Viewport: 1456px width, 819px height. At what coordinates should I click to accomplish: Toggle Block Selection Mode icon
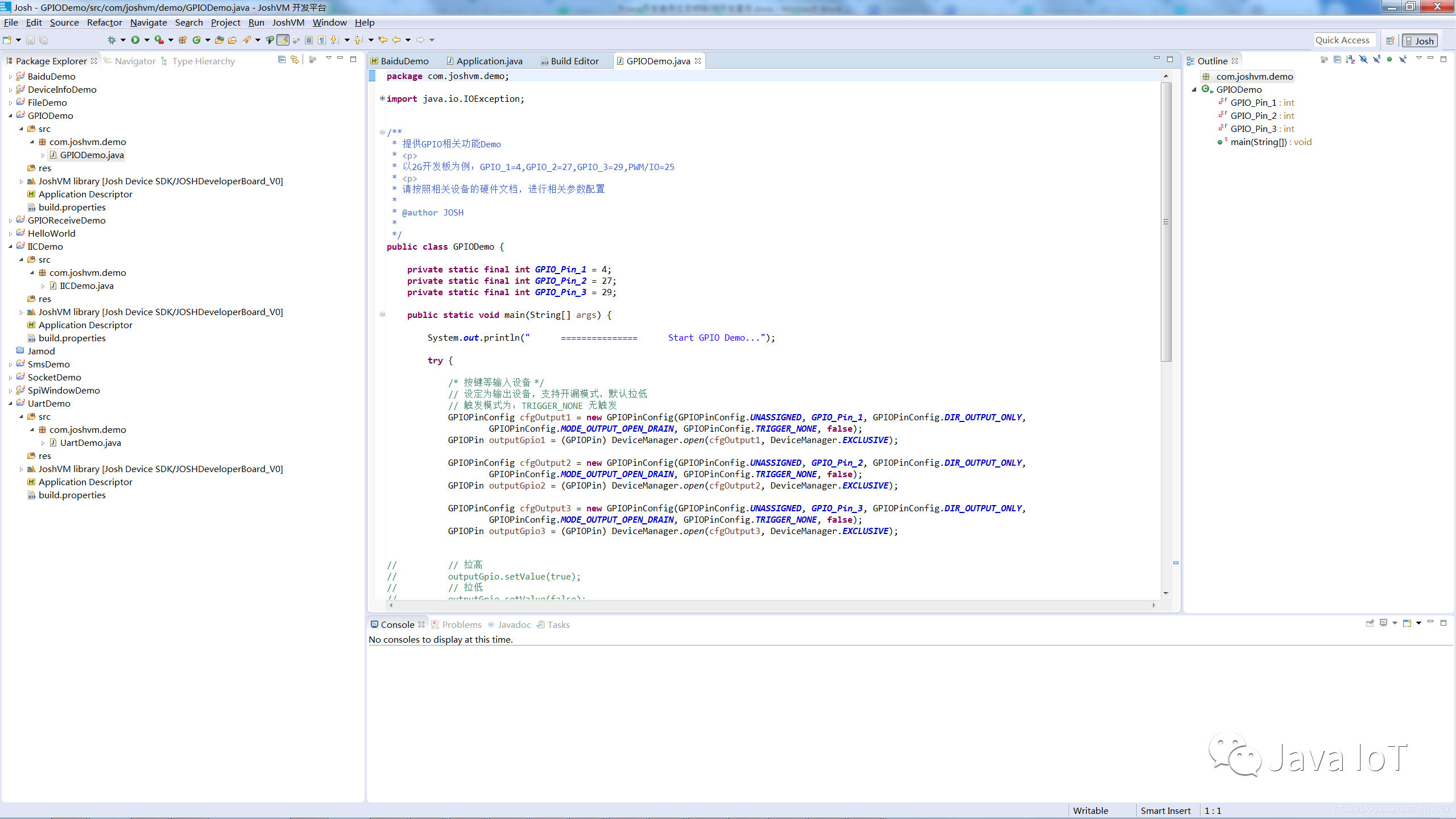click(x=308, y=40)
